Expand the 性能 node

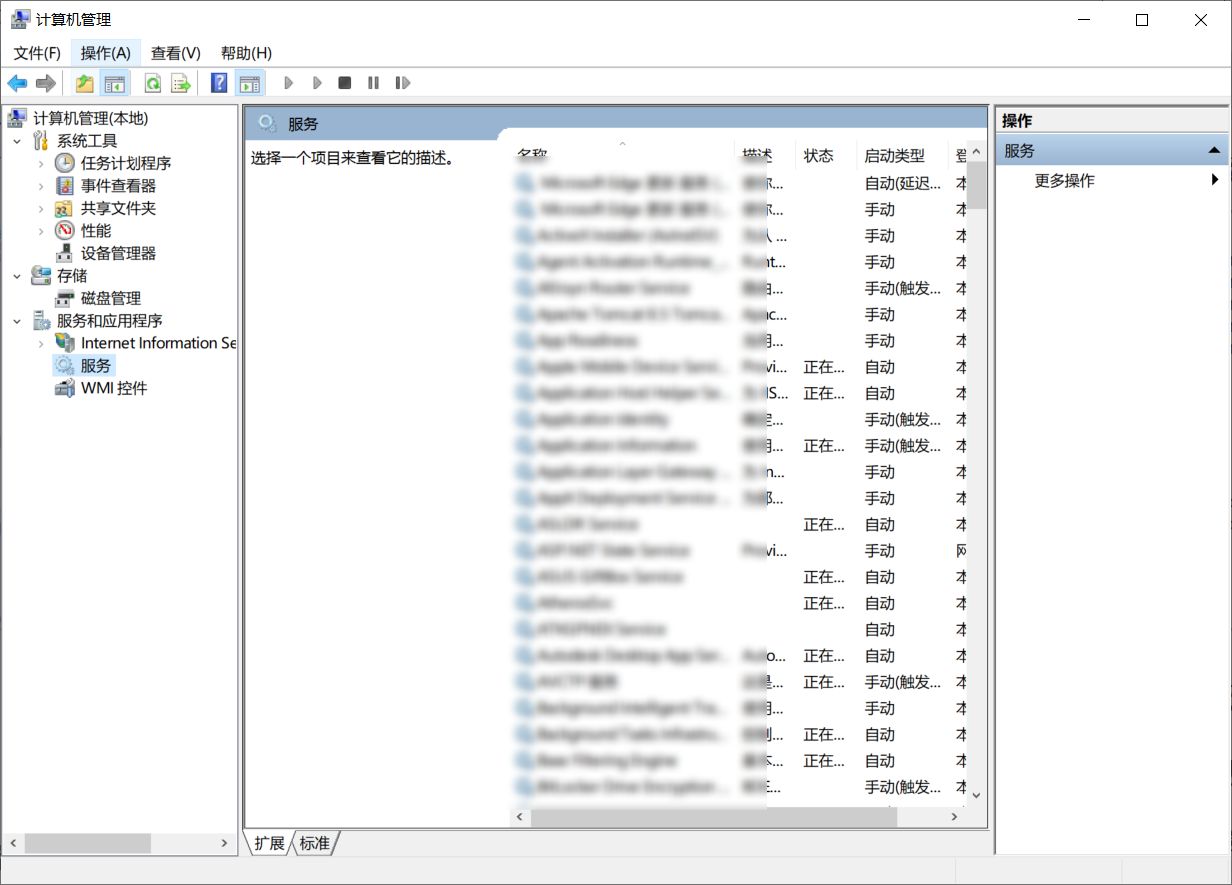pos(41,231)
